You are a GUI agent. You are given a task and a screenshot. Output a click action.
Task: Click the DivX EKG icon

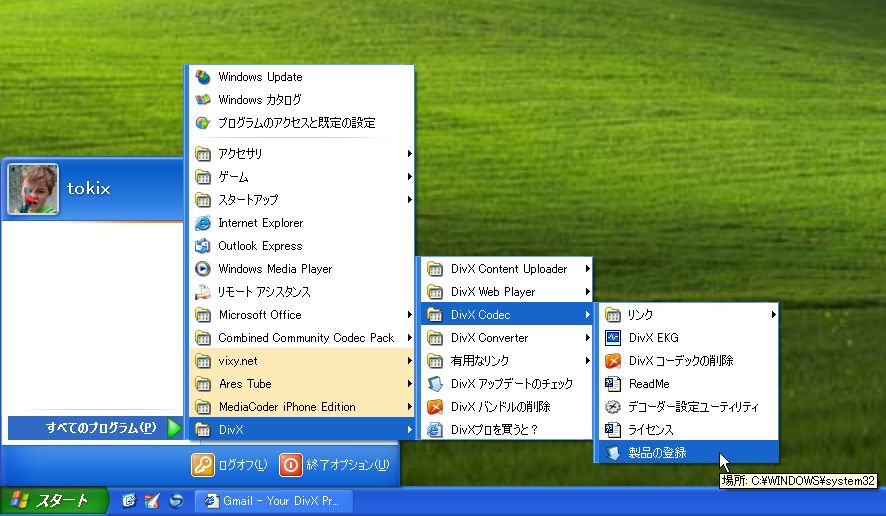coord(613,338)
